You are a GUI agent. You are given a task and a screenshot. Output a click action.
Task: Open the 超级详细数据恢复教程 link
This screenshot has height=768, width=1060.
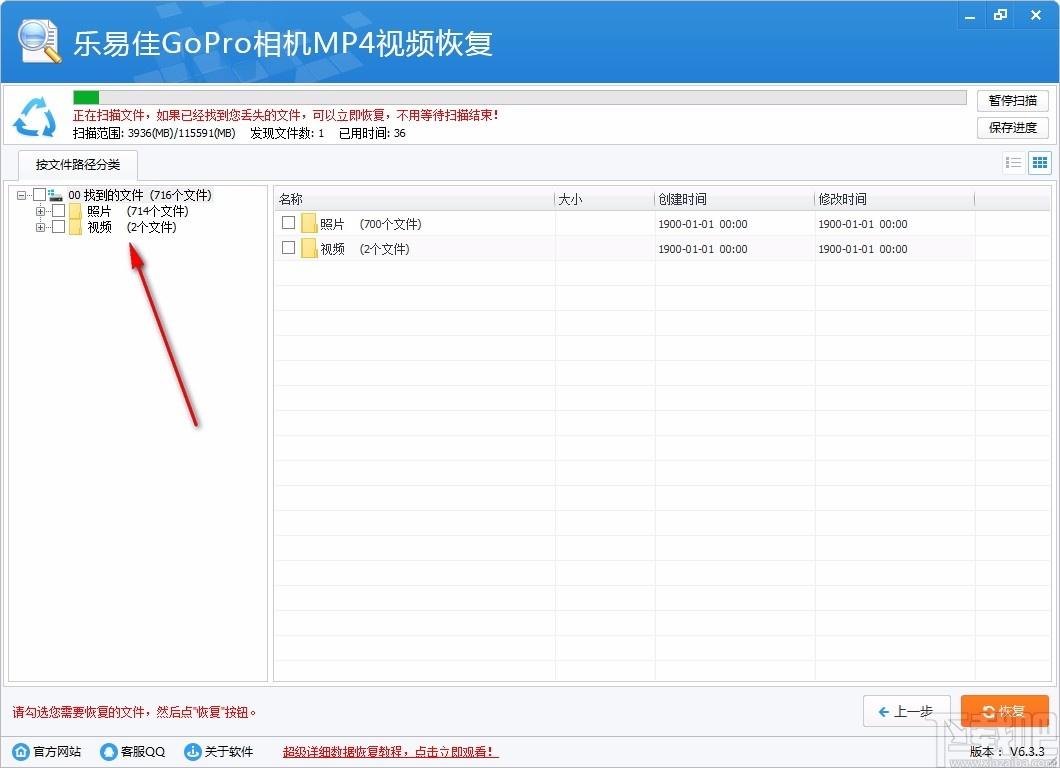390,752
